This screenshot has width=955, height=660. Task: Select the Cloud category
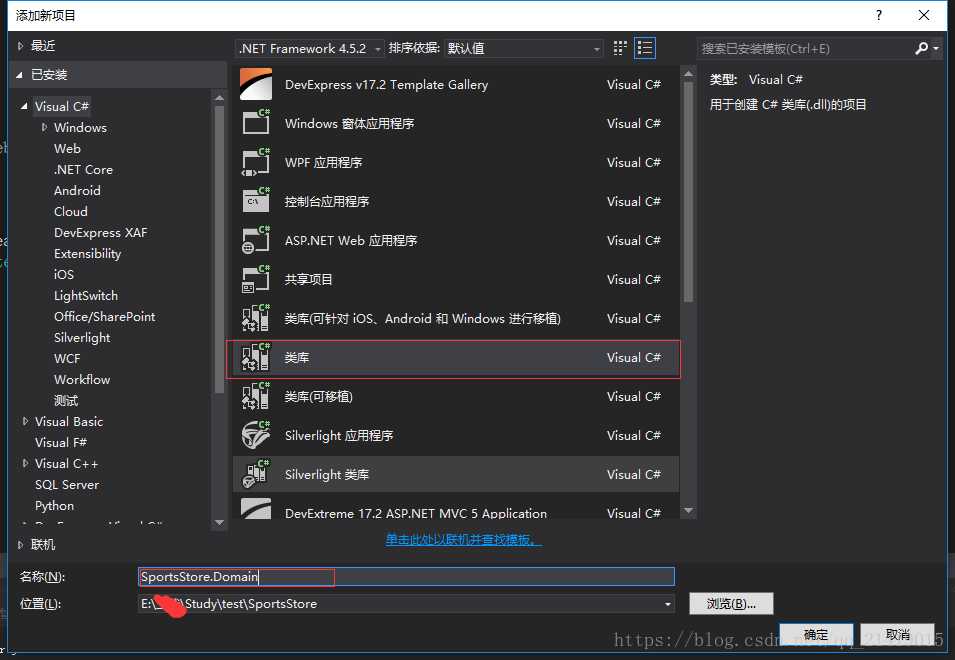[x=71, y=211]
